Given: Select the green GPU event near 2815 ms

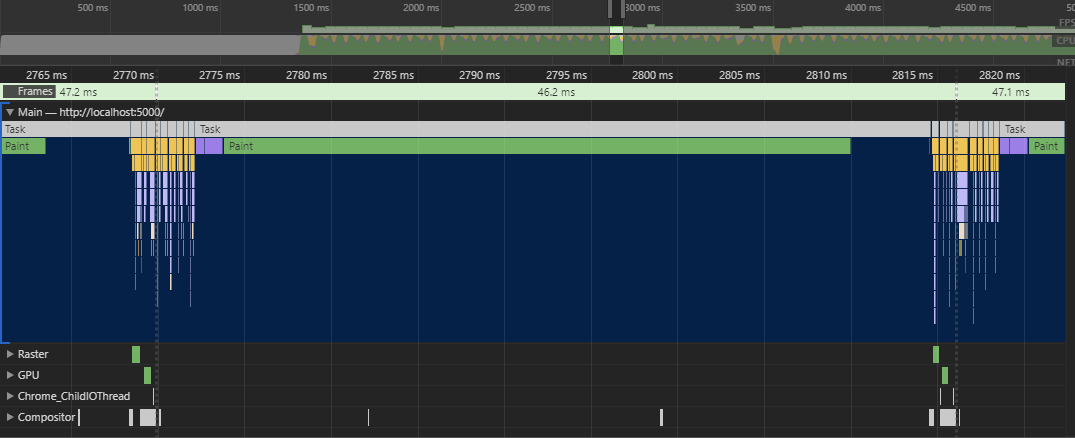Looking at the screenshot, I should 944,375.
